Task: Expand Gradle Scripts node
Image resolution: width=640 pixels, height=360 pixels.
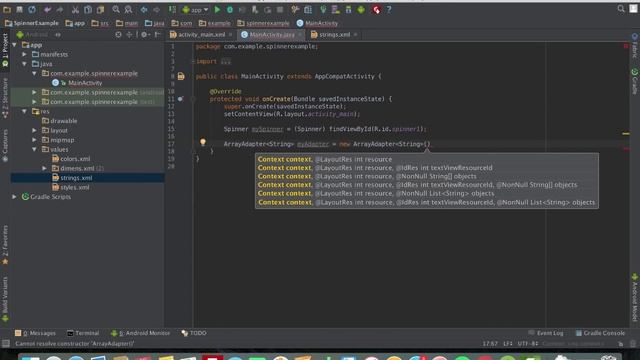Action: pyautogui.click(x=15, y=197)
